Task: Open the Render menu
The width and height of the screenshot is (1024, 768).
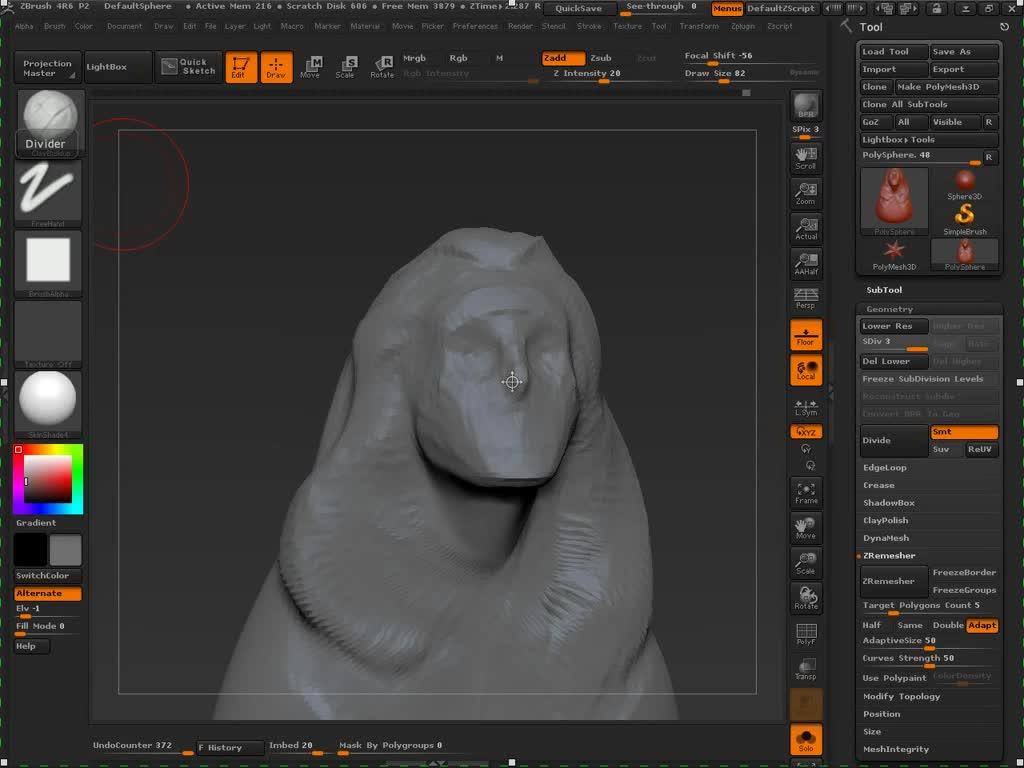Action: click(x=520, y=26)
